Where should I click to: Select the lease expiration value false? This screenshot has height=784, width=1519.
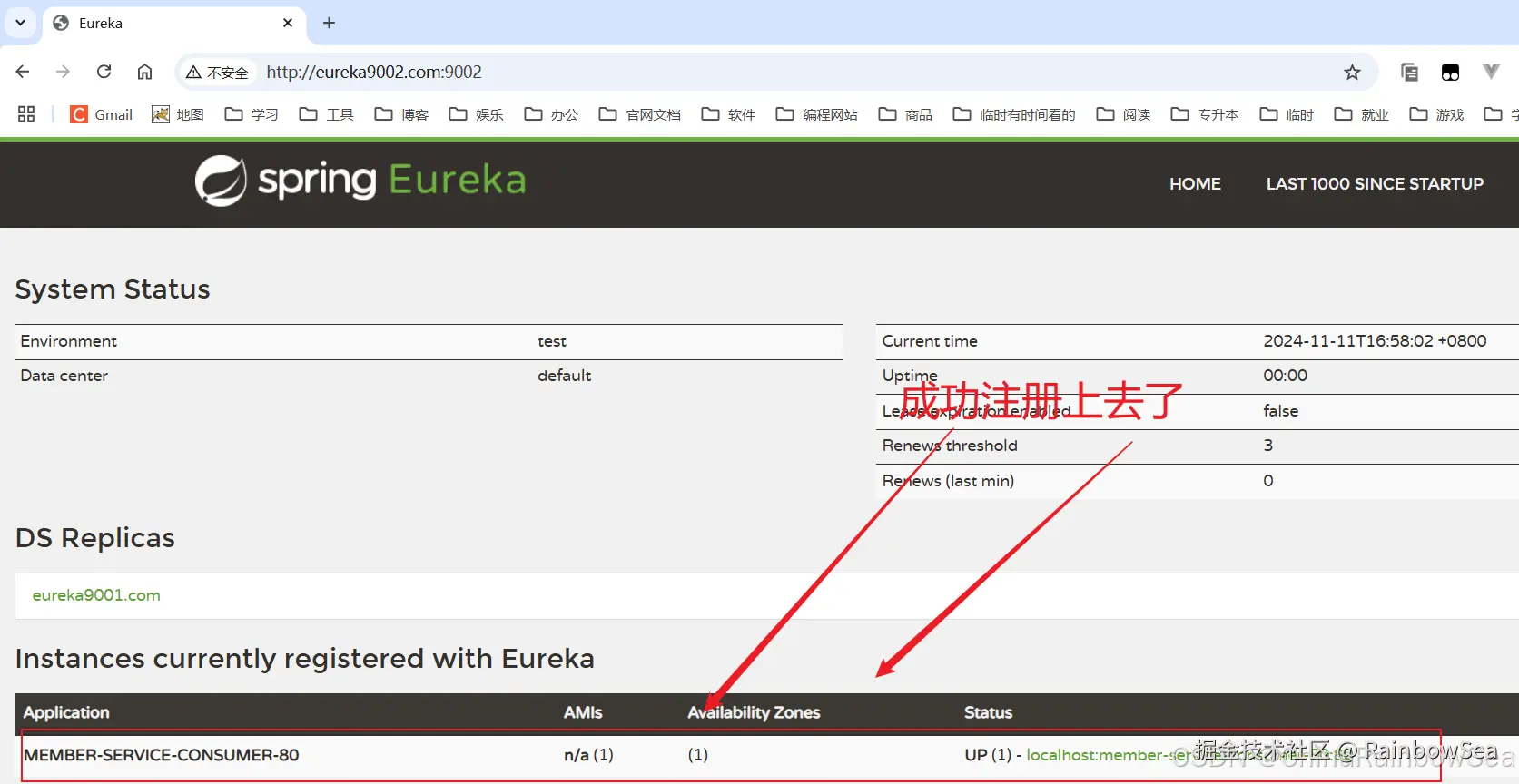pyautogui.click(x=1280, y=411)
